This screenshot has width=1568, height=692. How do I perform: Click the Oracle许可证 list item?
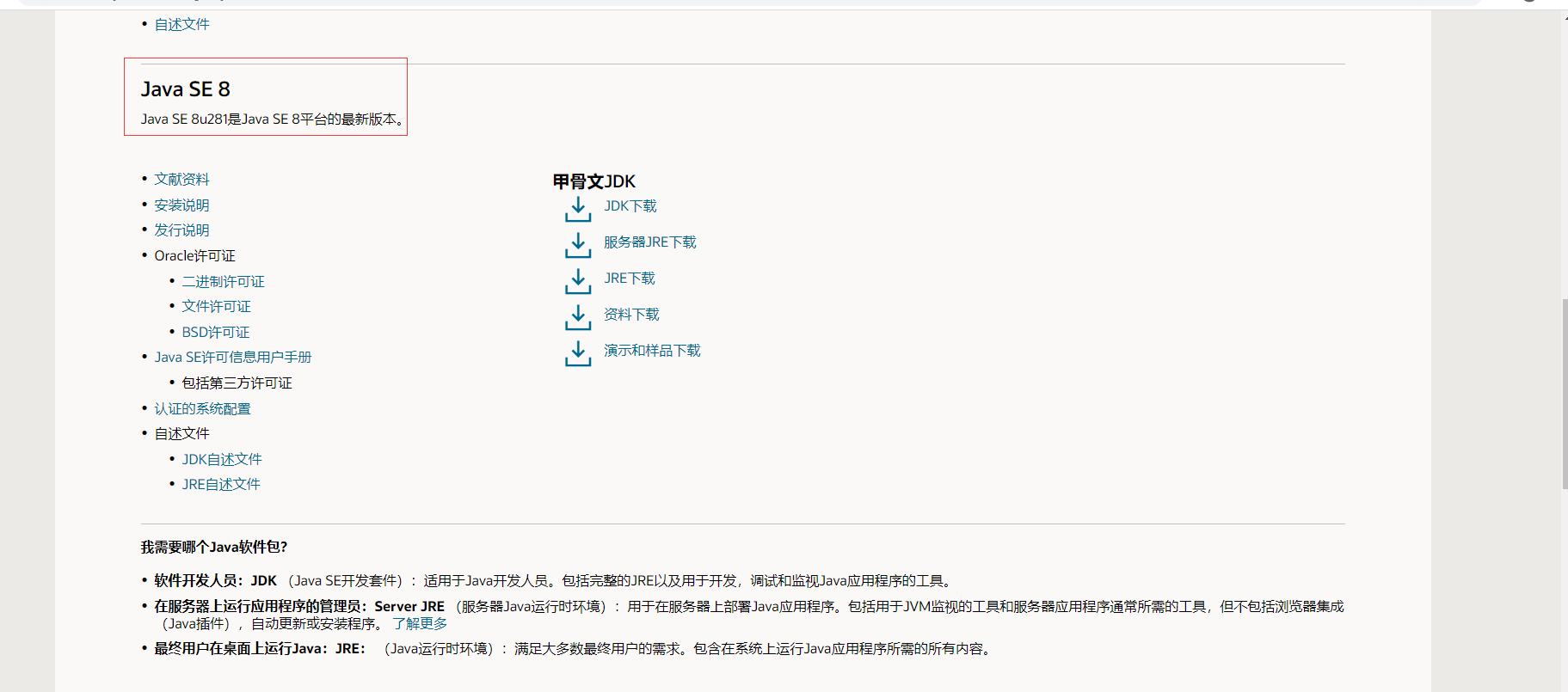click(x=194, y=256)
